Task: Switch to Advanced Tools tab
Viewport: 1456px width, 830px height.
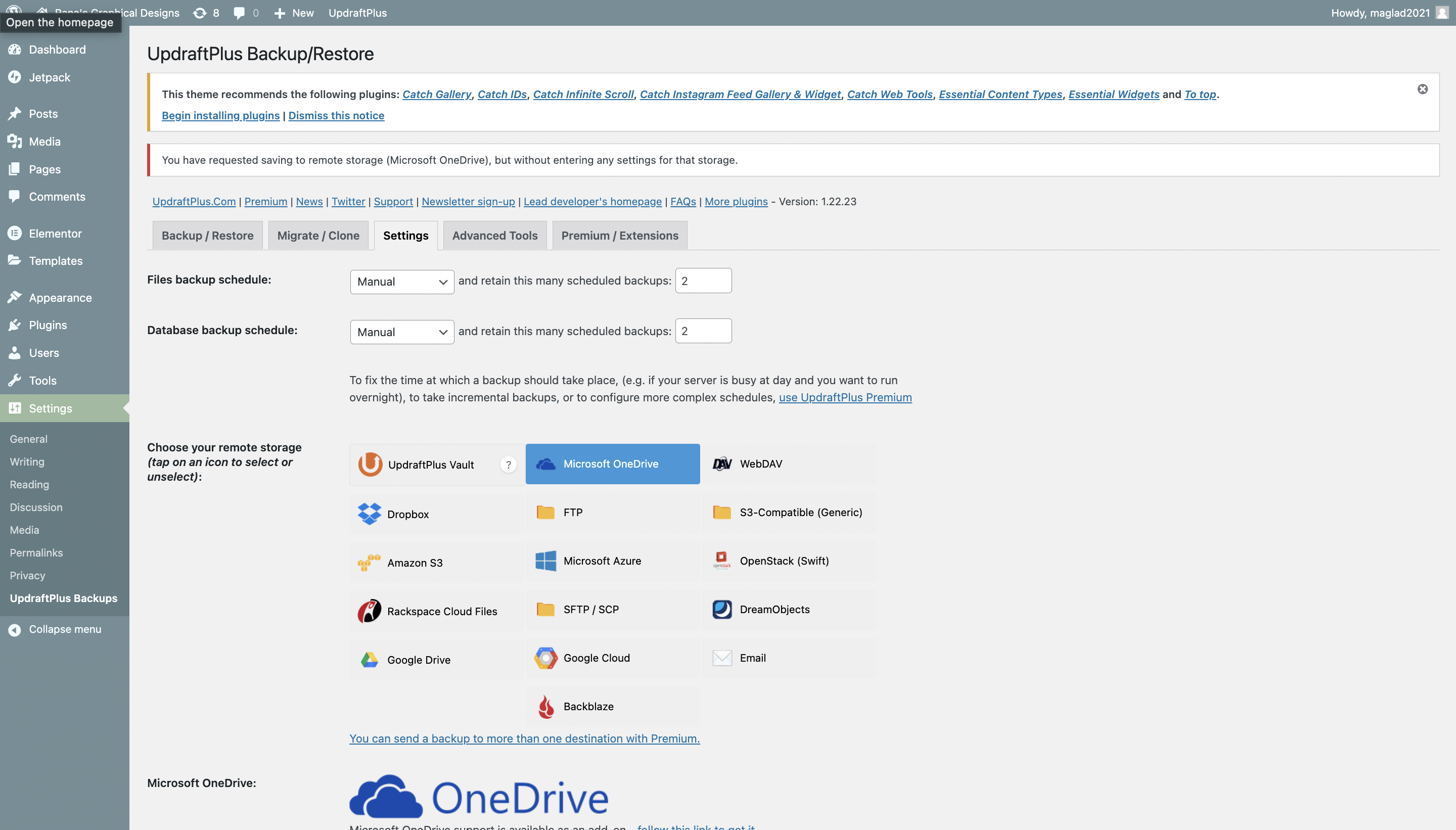Action: tap(495, 236)
